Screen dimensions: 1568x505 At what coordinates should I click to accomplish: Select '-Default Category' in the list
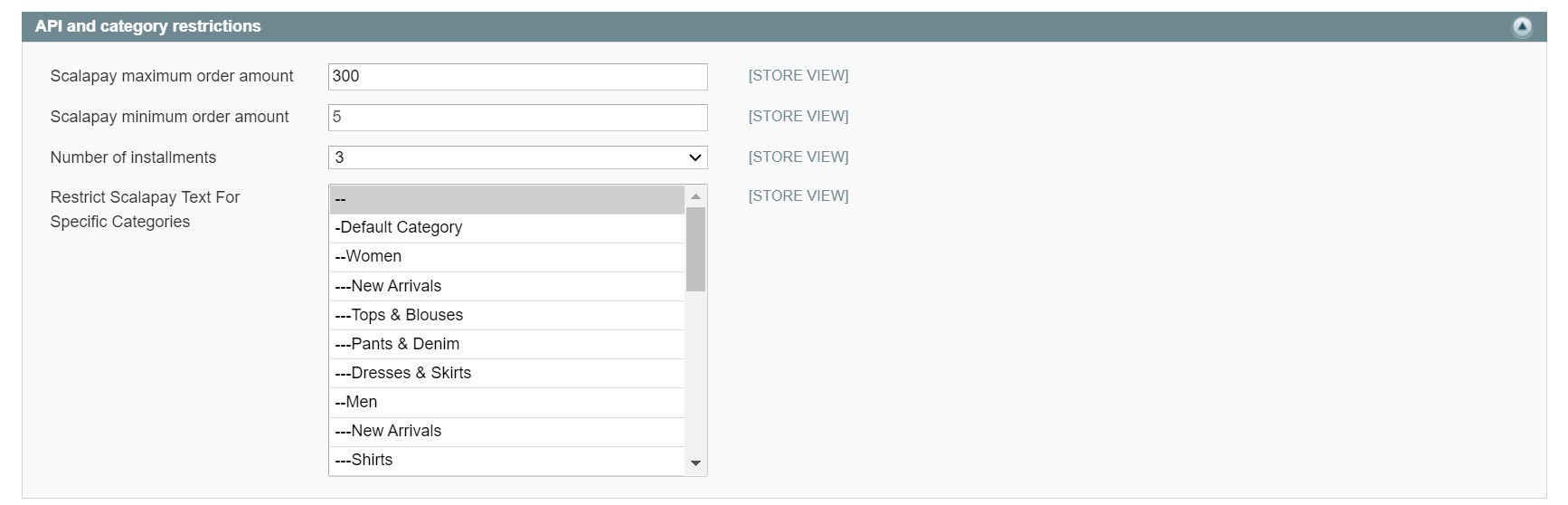[507, 228]
